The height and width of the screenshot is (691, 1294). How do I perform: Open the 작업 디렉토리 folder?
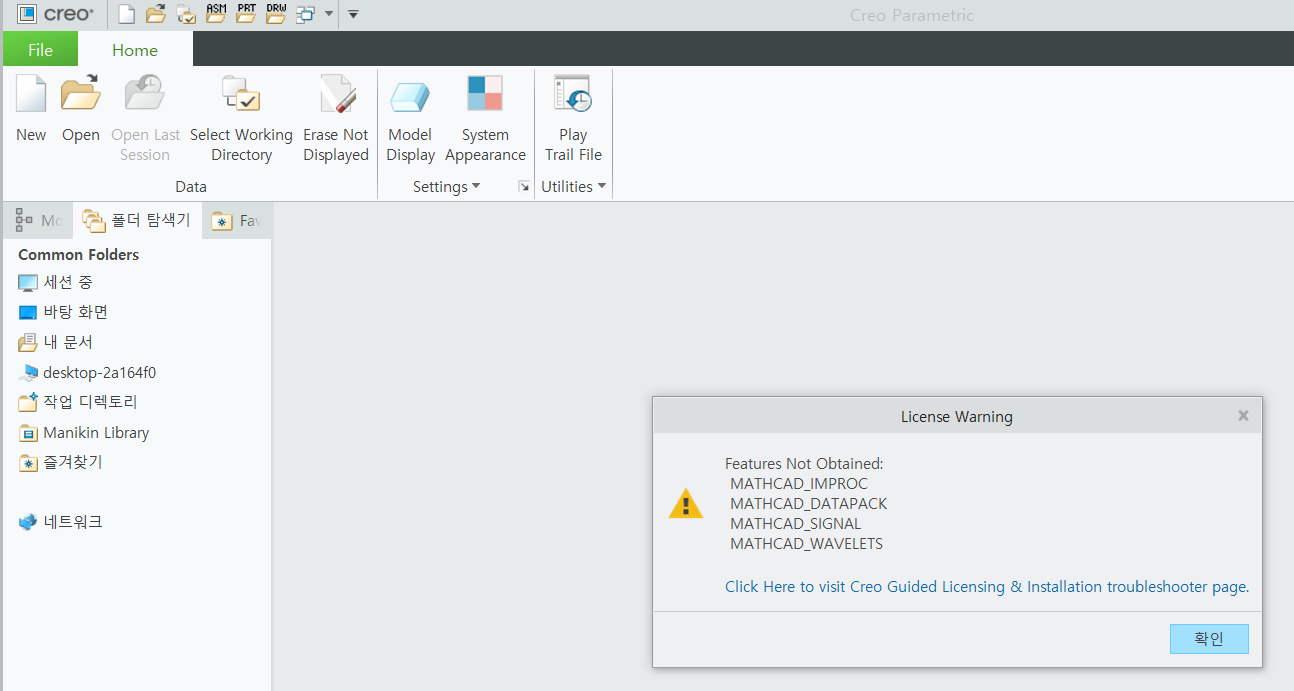coord(78,402)
